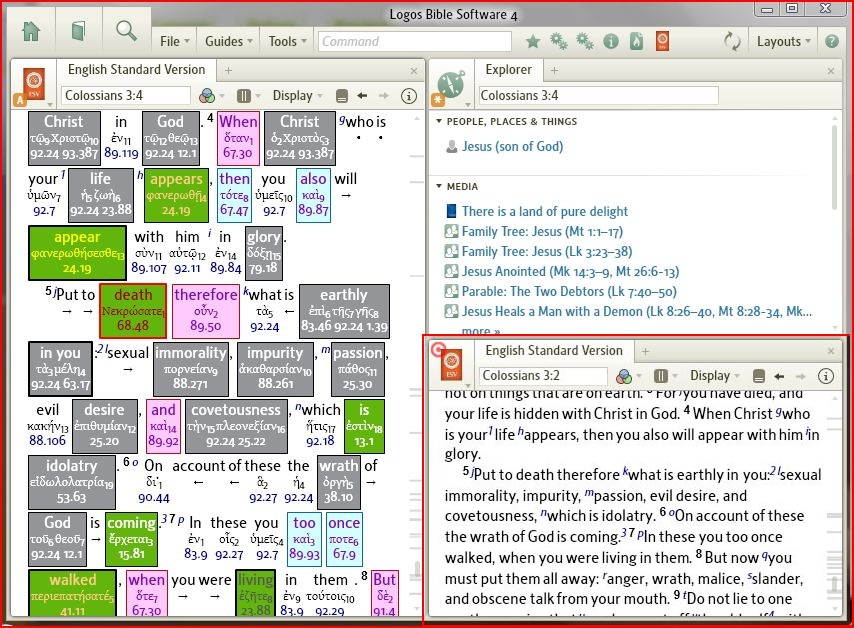Click the green info shortcut icon
Screen dimensions: 854x628
[611, 41]
